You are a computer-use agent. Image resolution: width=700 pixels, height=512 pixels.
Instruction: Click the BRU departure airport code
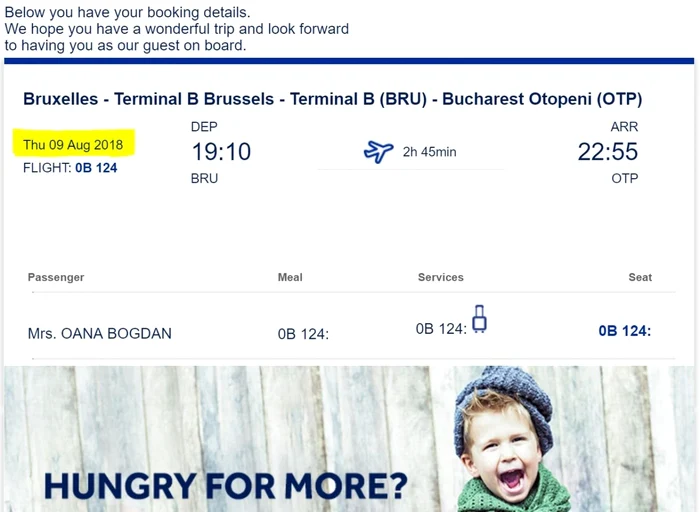point(204,179)
